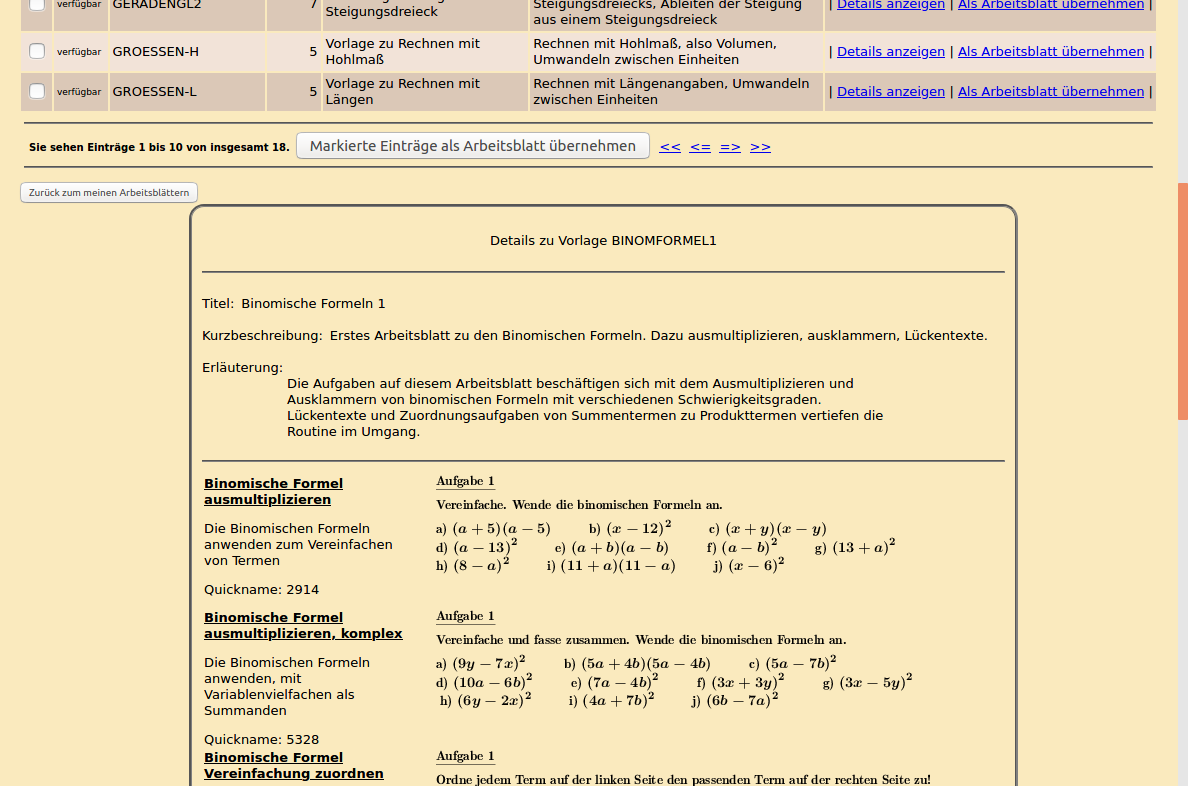Click exercise 'i) (11 + a)(11 − a)'
This screenshot has height=786, width=1188.
point(611,565)
